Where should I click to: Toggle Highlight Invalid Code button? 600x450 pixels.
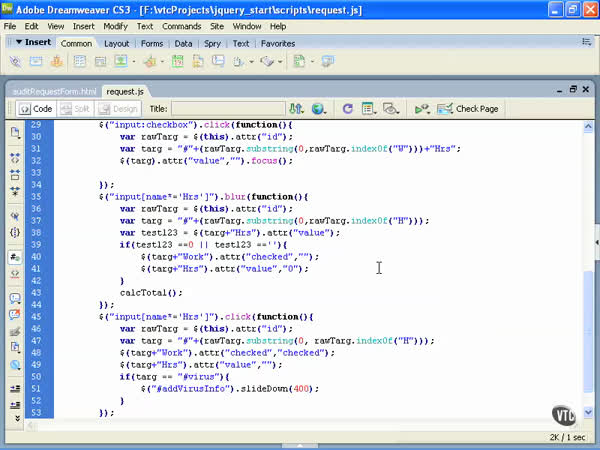[15, 275]
